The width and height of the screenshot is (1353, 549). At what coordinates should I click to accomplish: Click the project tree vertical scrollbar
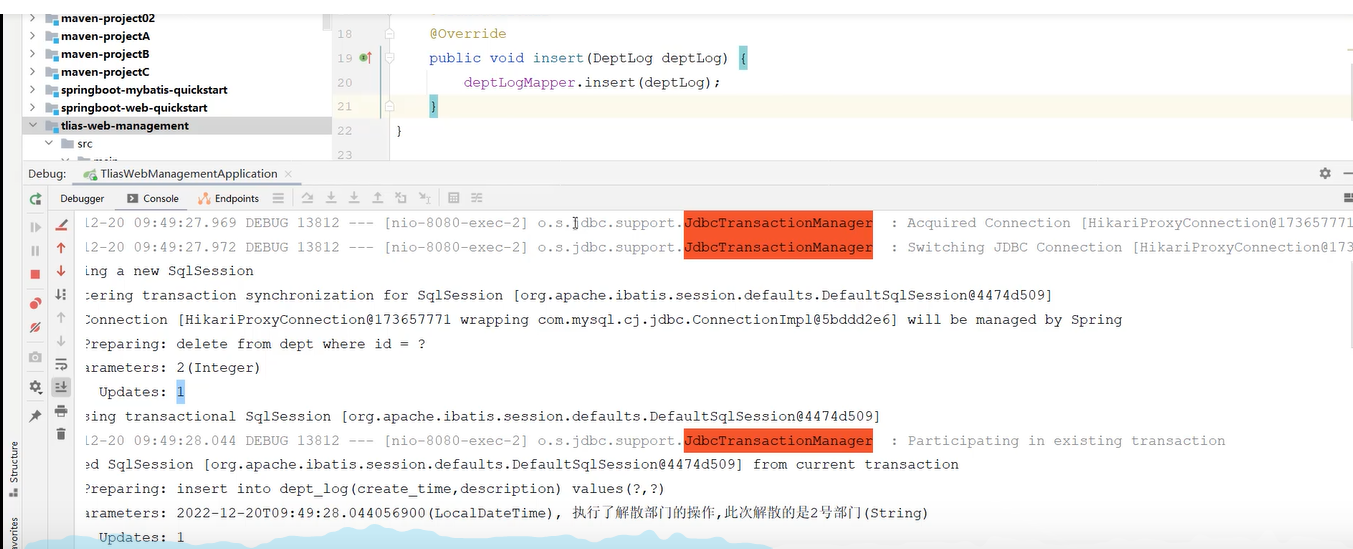pyautogui.click(x=327, y=20)
